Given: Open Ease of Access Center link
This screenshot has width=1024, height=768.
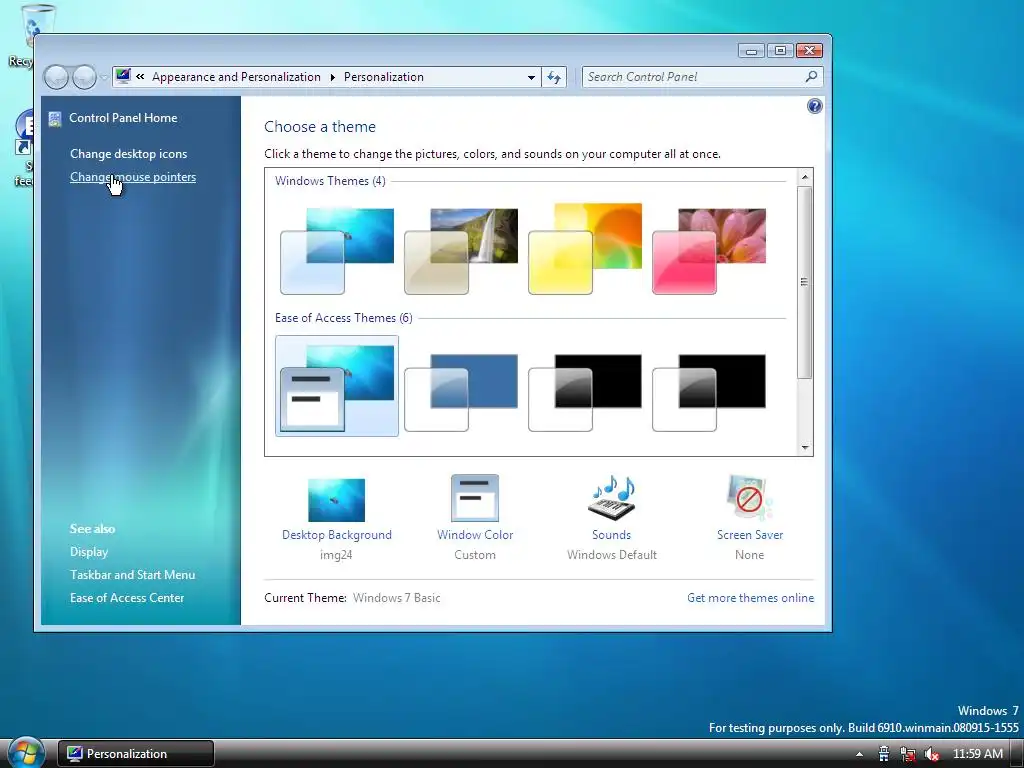Looking at the screenshot, I should pyautogui.click(x=127, y=598).
